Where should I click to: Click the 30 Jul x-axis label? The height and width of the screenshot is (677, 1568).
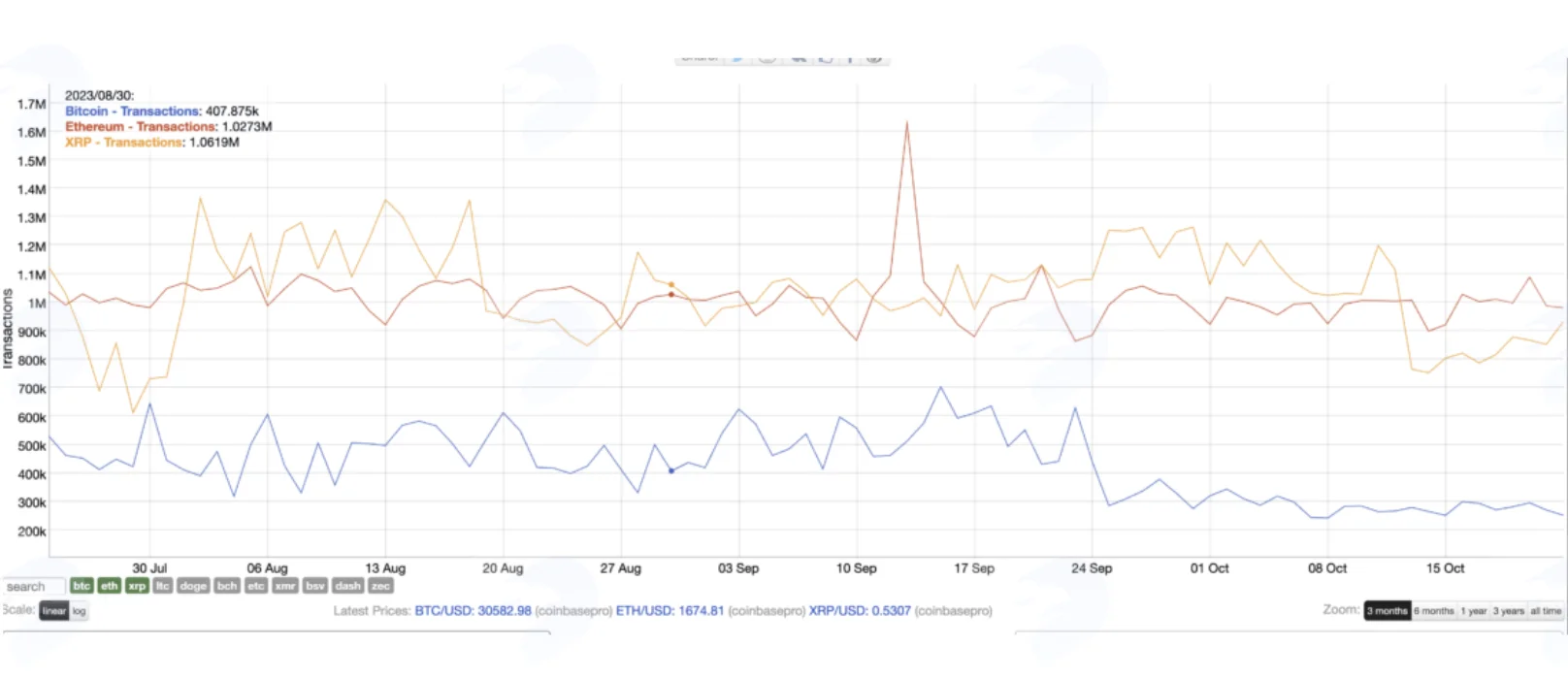pyautogui.click(x=149, y=568)
